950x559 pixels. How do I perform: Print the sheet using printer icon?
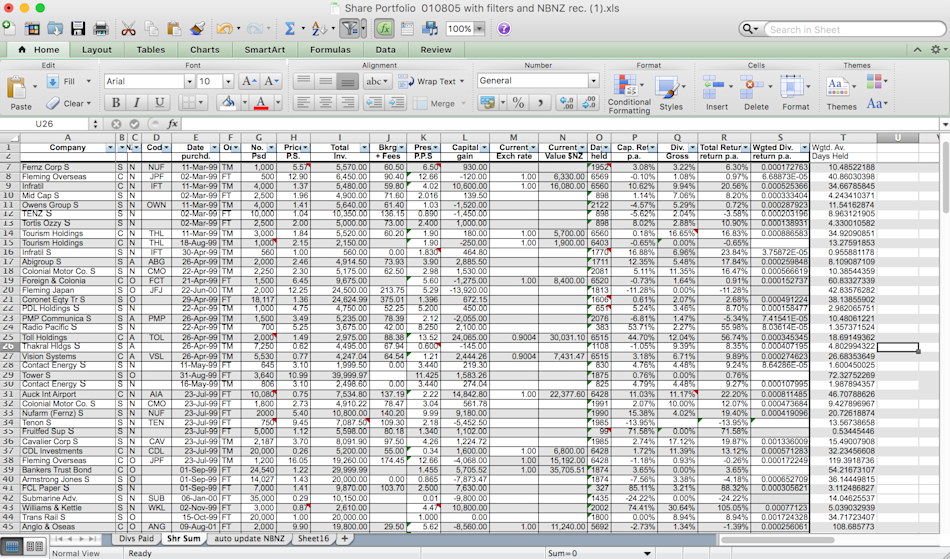[101, 28]
